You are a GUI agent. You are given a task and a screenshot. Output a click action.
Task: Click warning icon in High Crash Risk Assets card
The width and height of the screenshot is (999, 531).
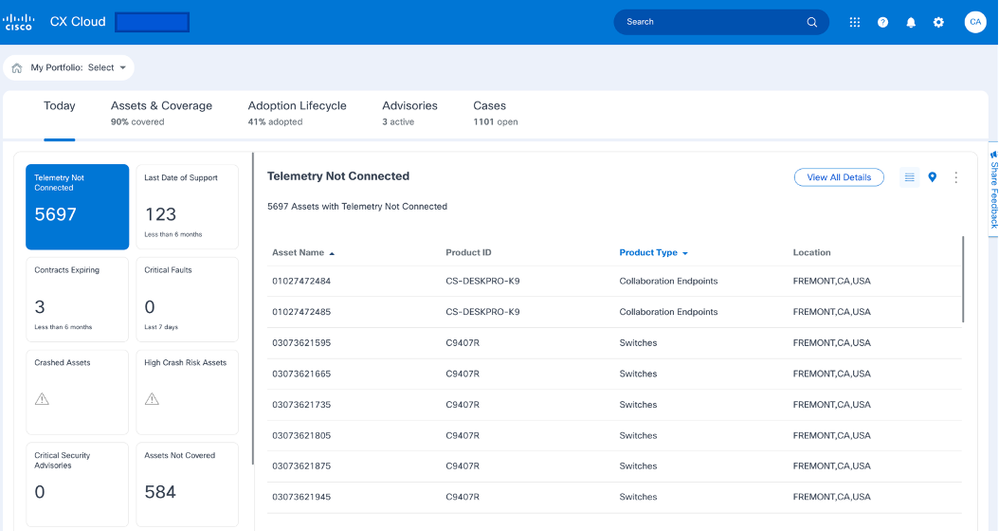(152, 399)
